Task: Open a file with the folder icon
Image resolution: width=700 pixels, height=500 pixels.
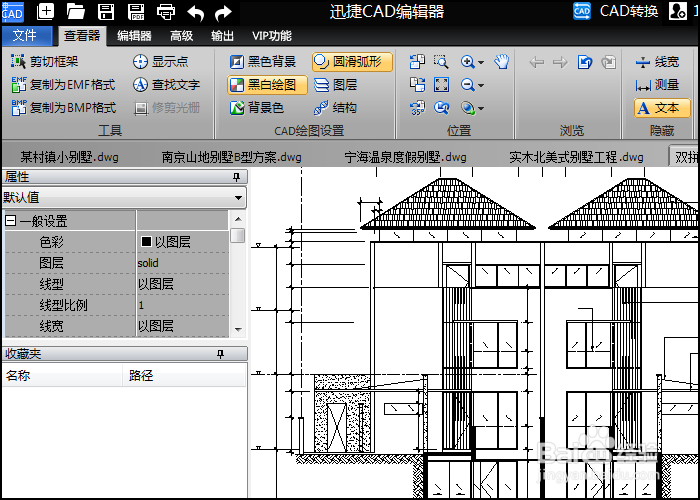Action: coord(75,12)
